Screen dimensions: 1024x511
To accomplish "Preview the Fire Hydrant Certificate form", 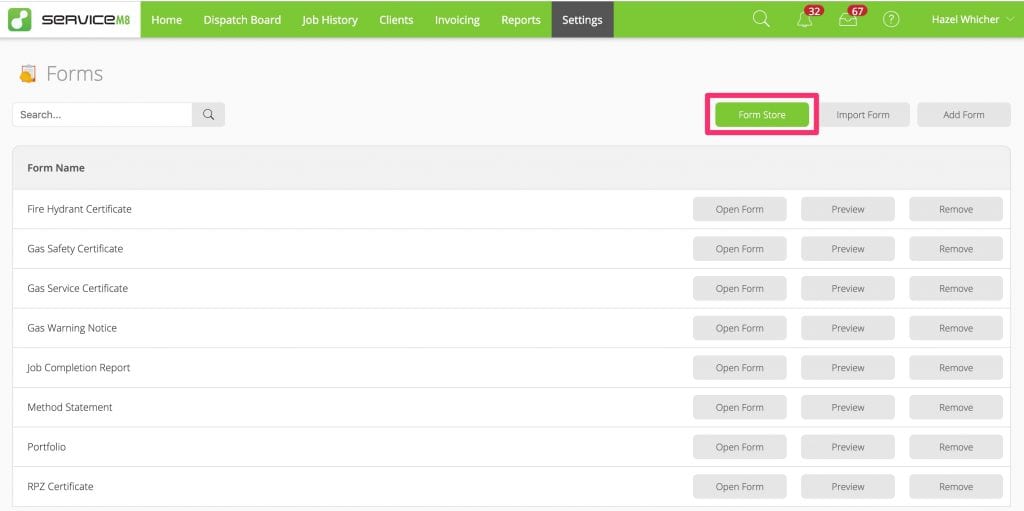I will point(848,209).
